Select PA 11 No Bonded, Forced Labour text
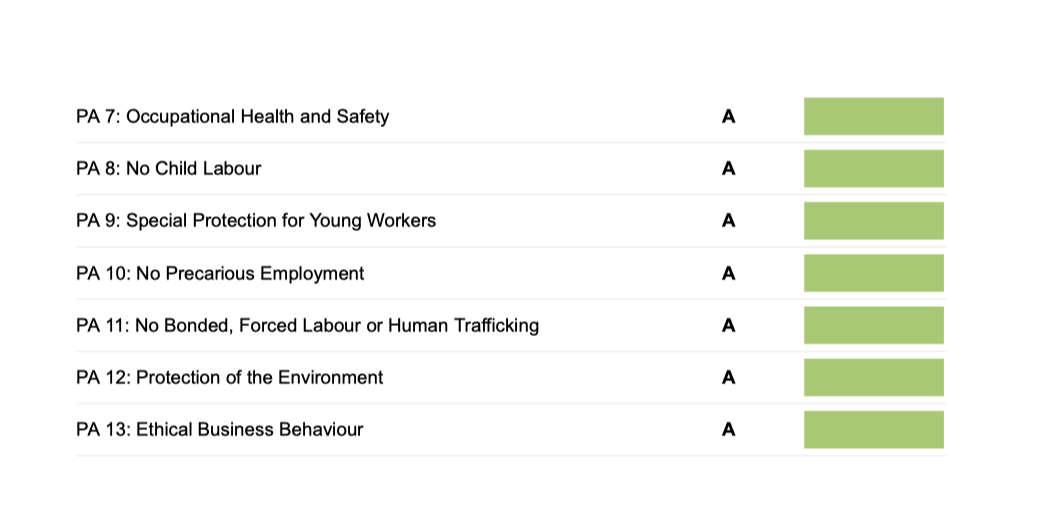The height and width of the screenshot is (530, 1040). (307, 326)
